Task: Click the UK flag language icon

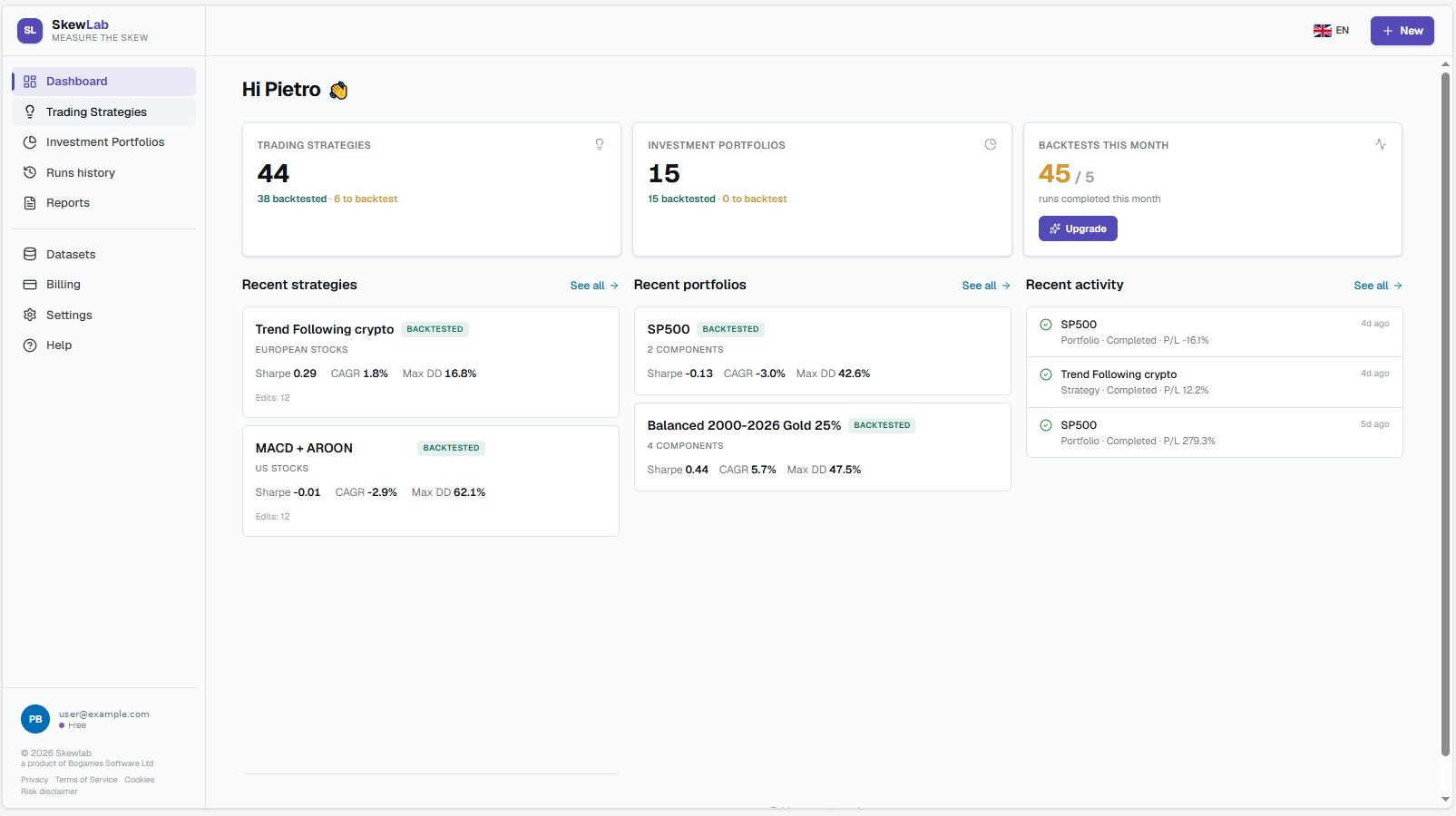Action: click(1323, 31)
